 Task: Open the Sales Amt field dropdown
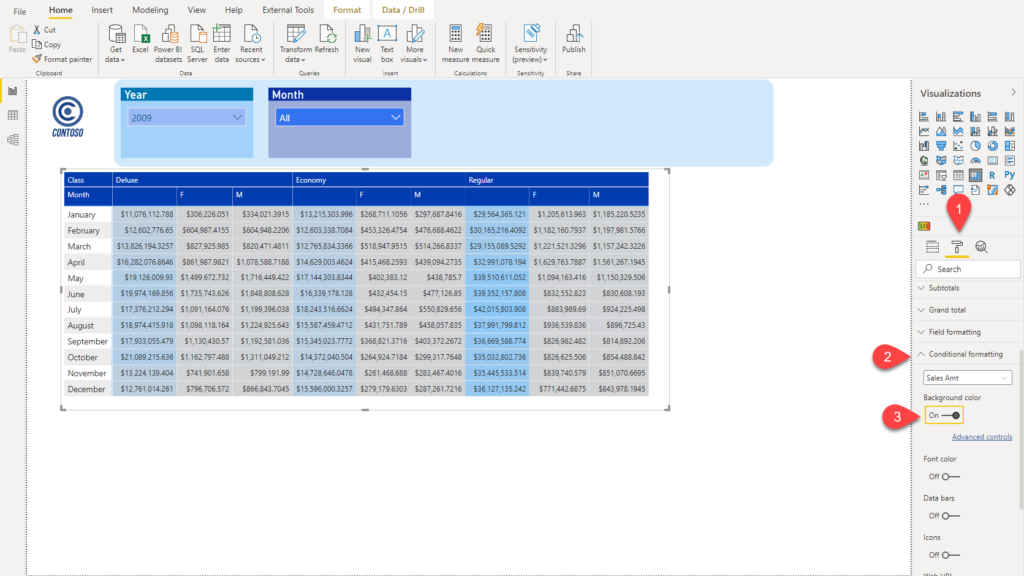coord(967,377)
